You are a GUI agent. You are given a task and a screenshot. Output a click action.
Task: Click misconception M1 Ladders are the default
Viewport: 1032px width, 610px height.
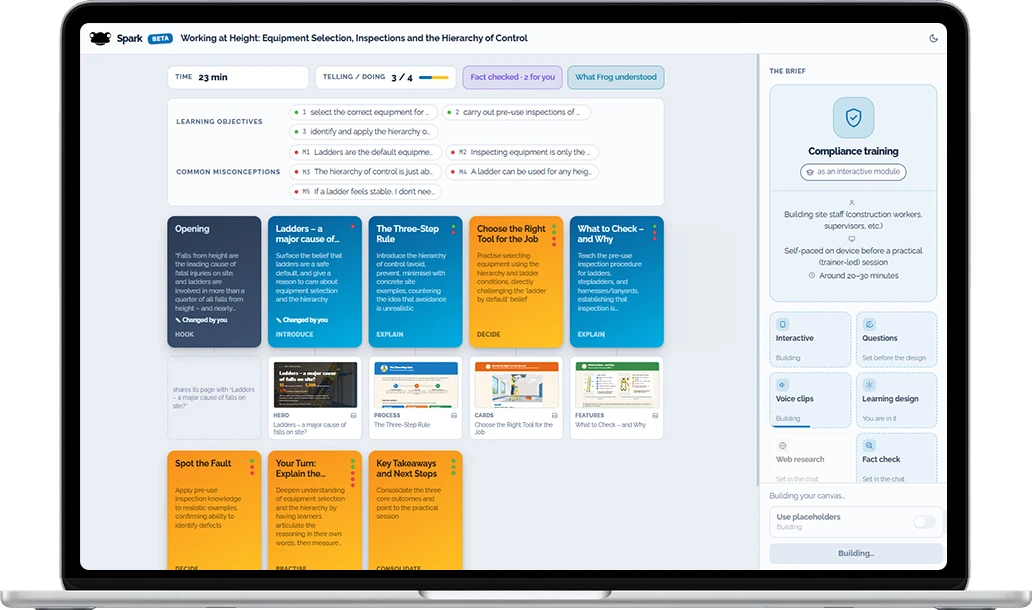[x=365, y=152]
